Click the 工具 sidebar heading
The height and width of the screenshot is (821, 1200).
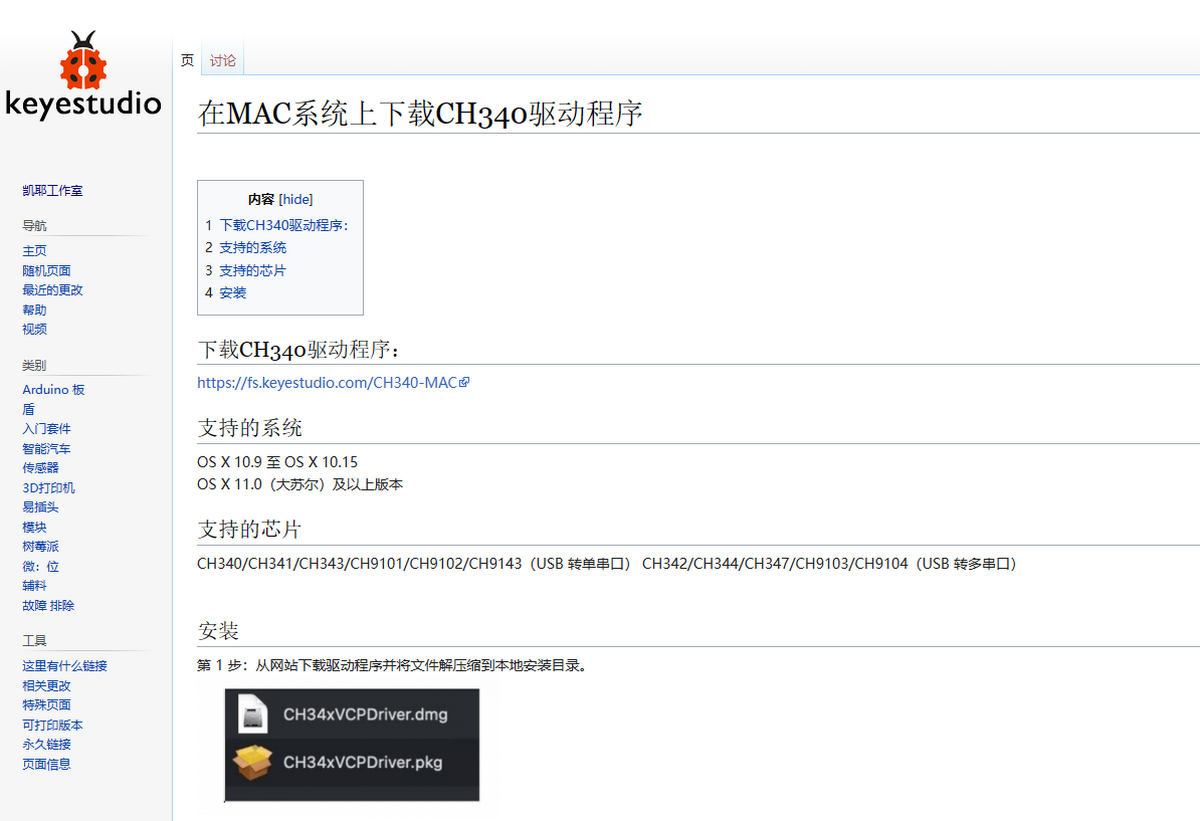pyautogui.click(x=34, y=641)
